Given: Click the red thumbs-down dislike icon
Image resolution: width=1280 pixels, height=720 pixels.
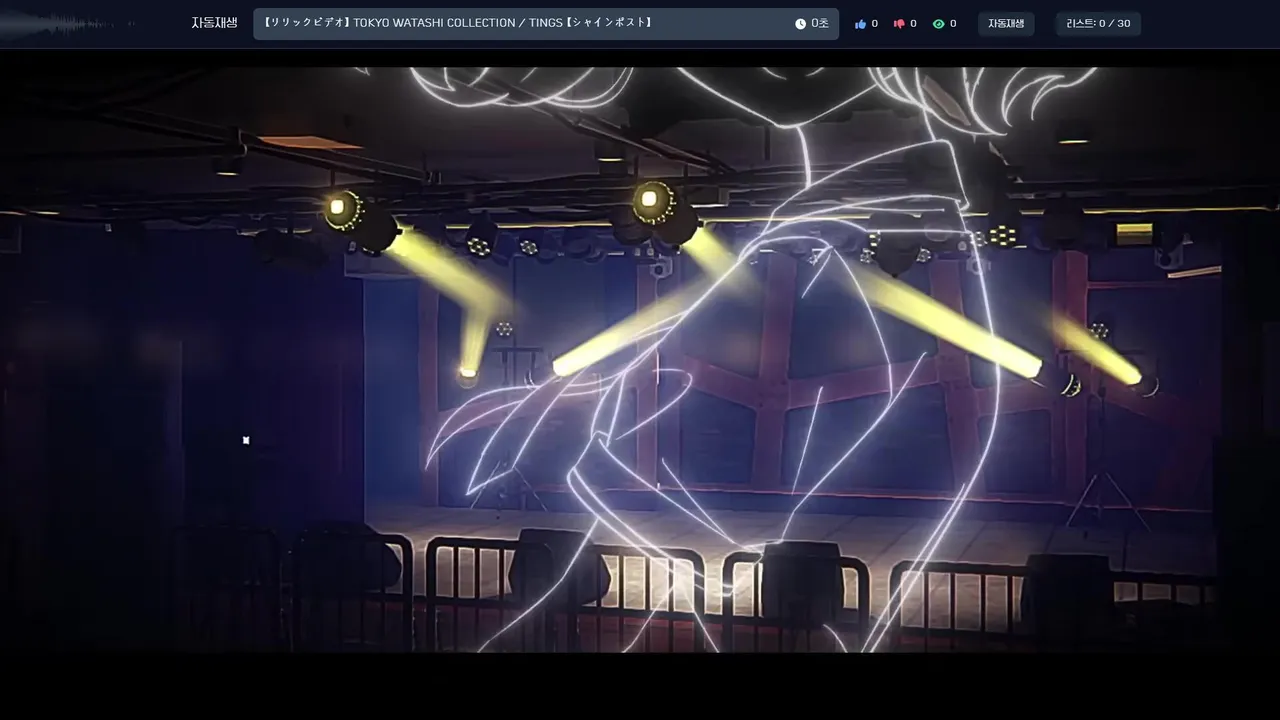Looking at the screenshot, I should [899, 24].
